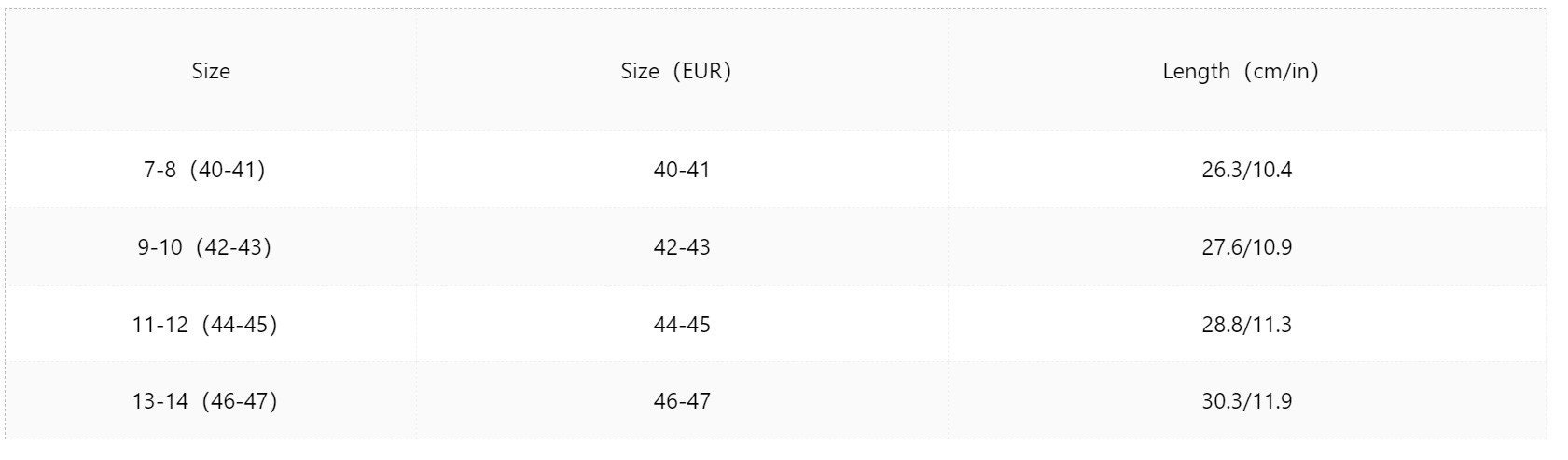The height and width of the screenshot is (460, 1568).
Task: Select the 7-8 (40-41) size cell
Action: tap(204, 170)
